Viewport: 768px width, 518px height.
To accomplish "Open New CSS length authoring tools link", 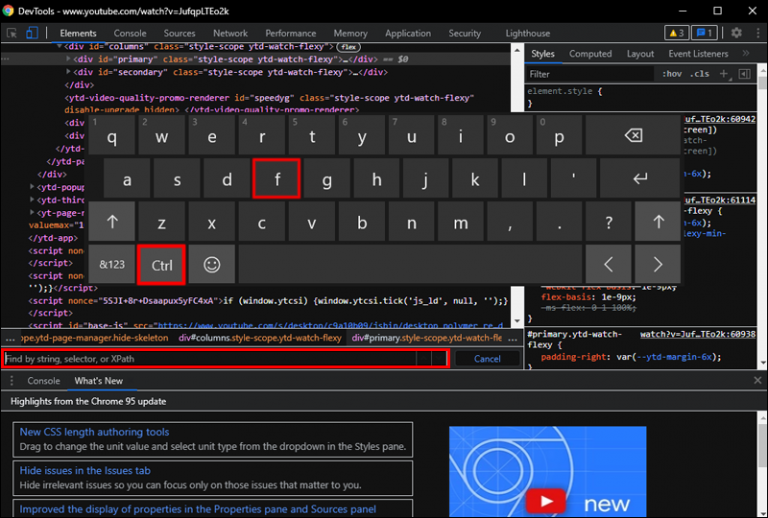I will click(x=94, y=432).
